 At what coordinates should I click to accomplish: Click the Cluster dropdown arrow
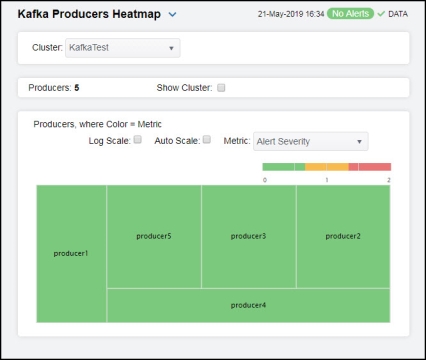click(x=171, y=48)
